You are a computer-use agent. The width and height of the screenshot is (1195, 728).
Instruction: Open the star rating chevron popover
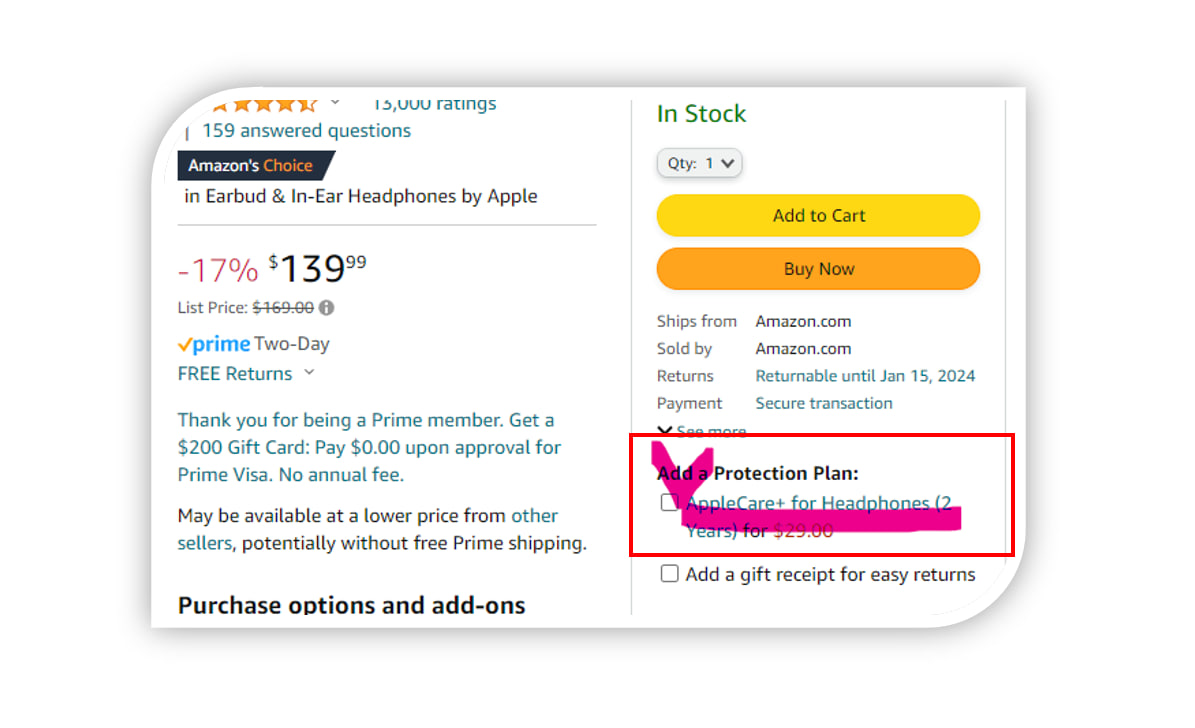(335, 102)
